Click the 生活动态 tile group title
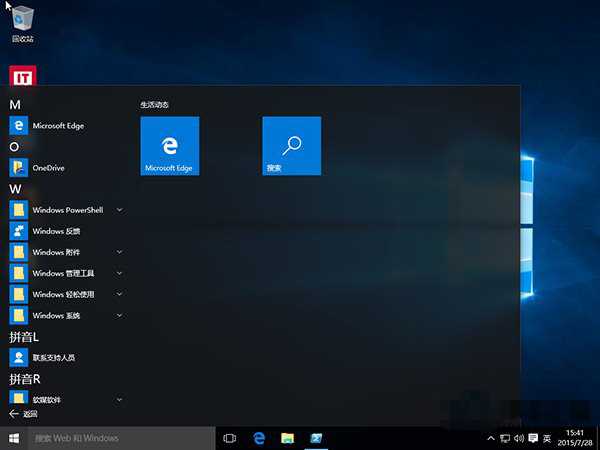This screenshot has height=450, width=600. coord(154,104)
